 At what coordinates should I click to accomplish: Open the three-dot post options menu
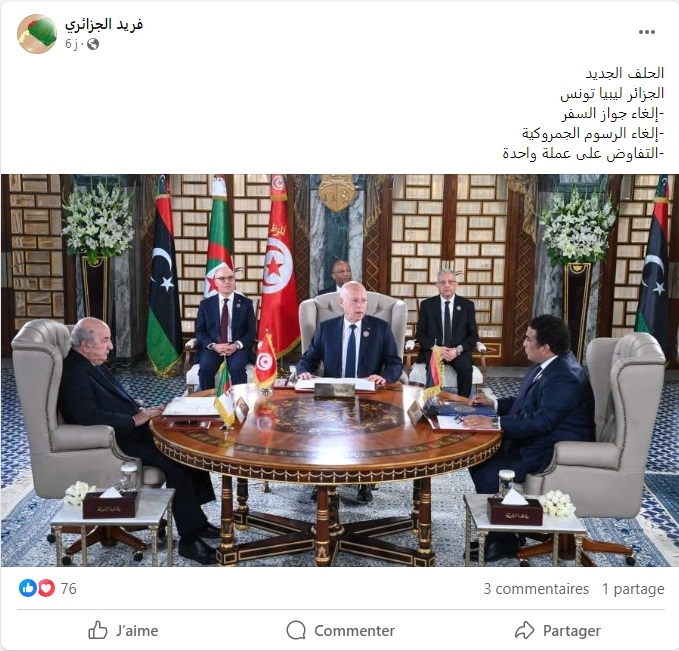point(647,32)
